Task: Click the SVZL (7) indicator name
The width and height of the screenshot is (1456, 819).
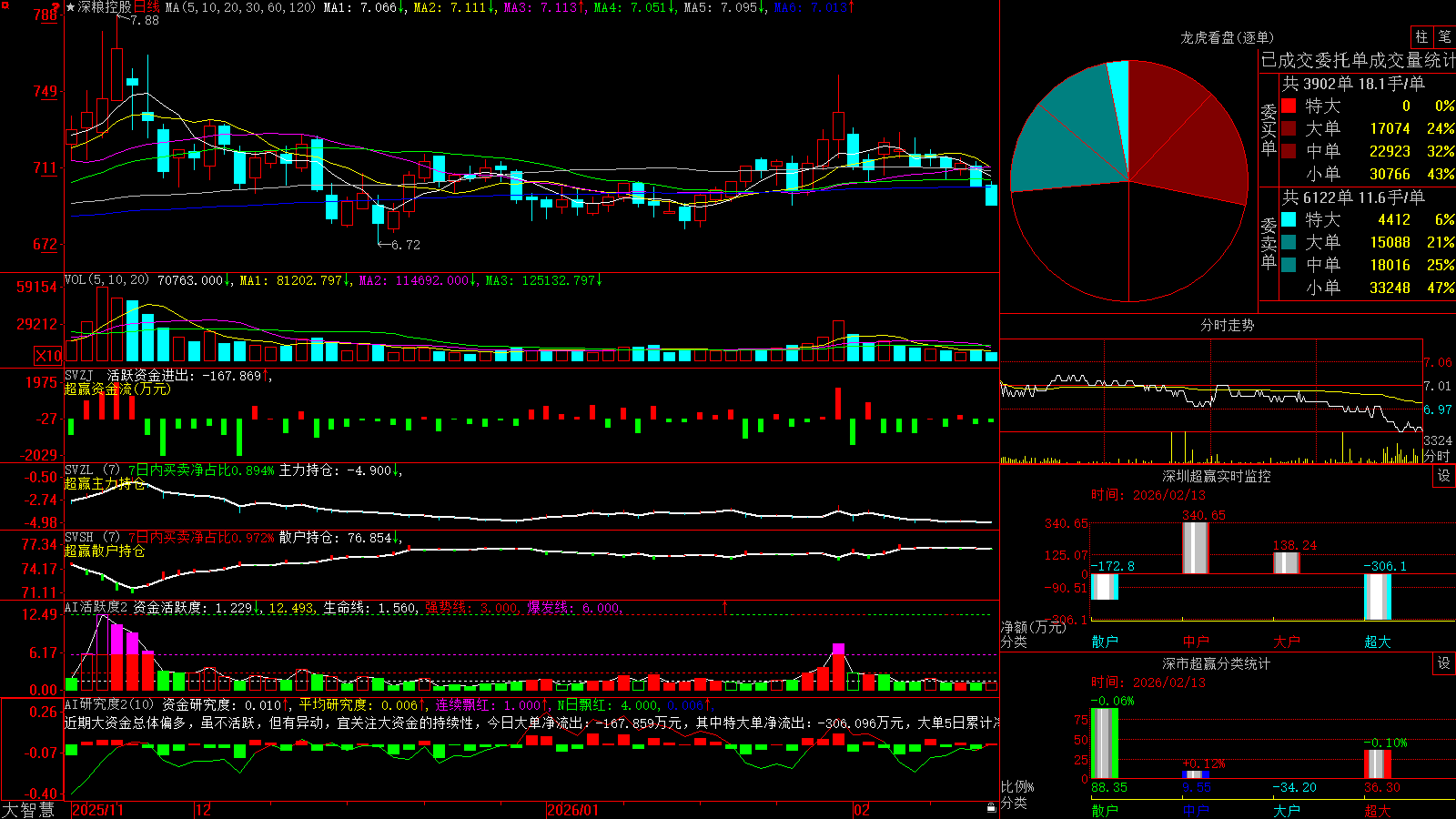Action: [93, 470]
